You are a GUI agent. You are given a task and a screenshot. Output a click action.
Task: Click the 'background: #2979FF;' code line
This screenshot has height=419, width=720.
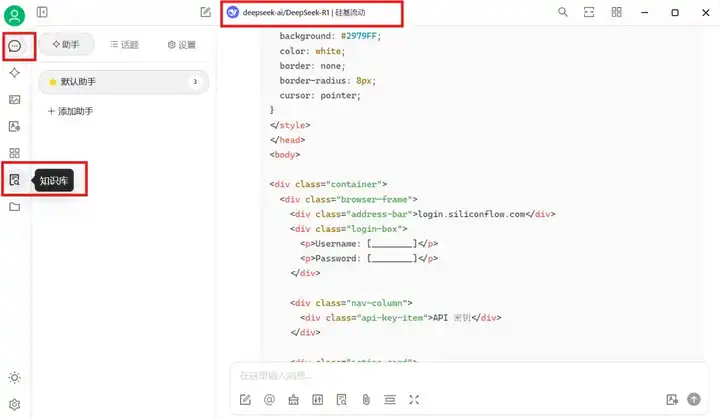coord(330,36)
